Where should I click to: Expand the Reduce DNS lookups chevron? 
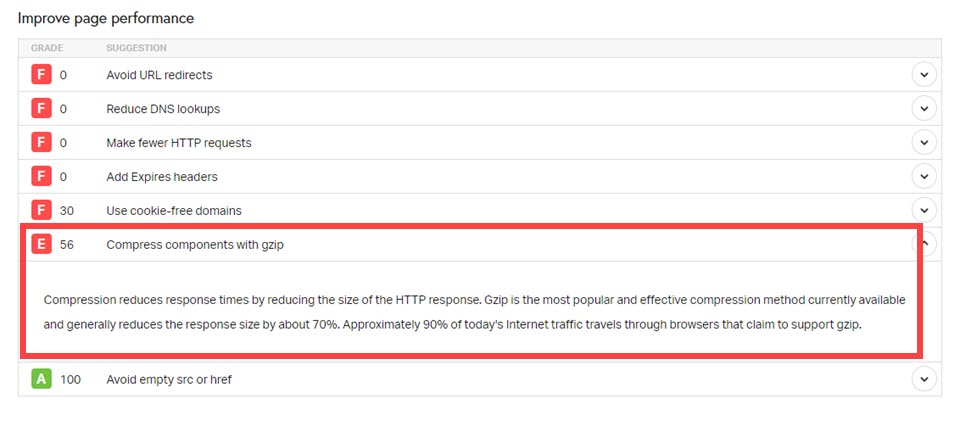(x=924, y=109)
